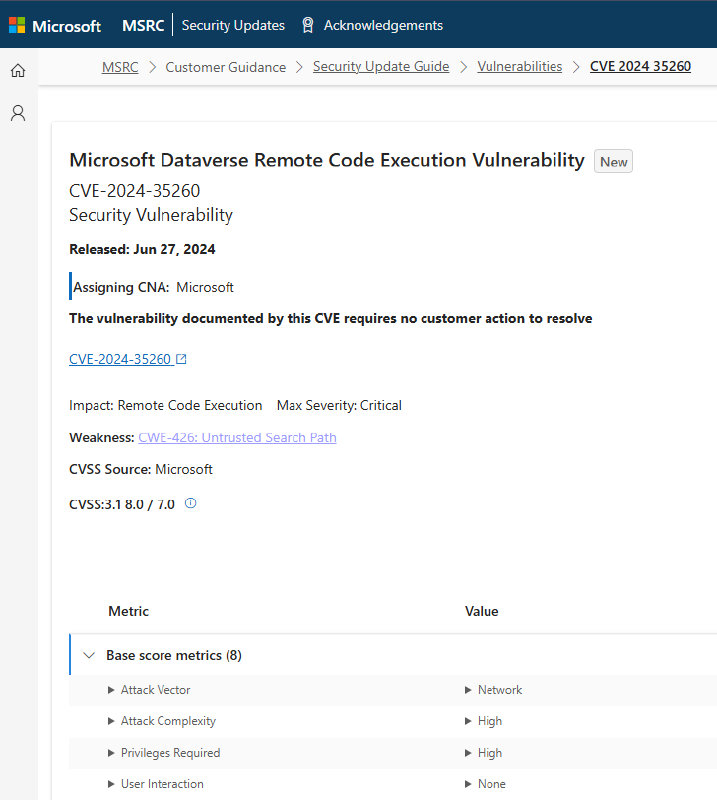Collapse the Base score metrics section
Screen dimensions: 717x800
[x=89, y=656]
